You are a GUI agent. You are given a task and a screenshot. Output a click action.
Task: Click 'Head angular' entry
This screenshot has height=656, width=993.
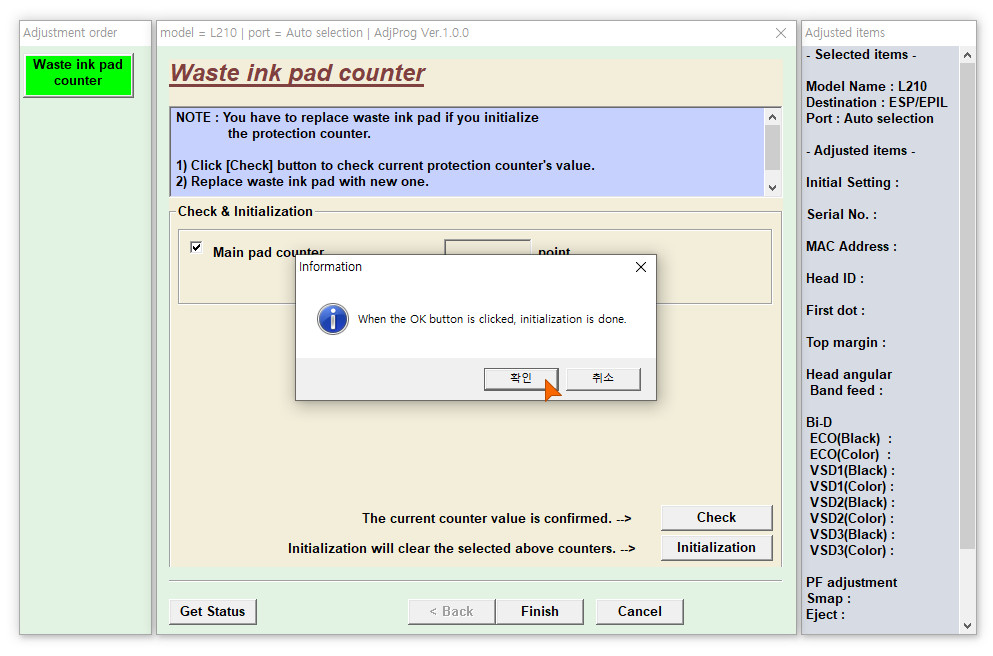click(849, 374)
